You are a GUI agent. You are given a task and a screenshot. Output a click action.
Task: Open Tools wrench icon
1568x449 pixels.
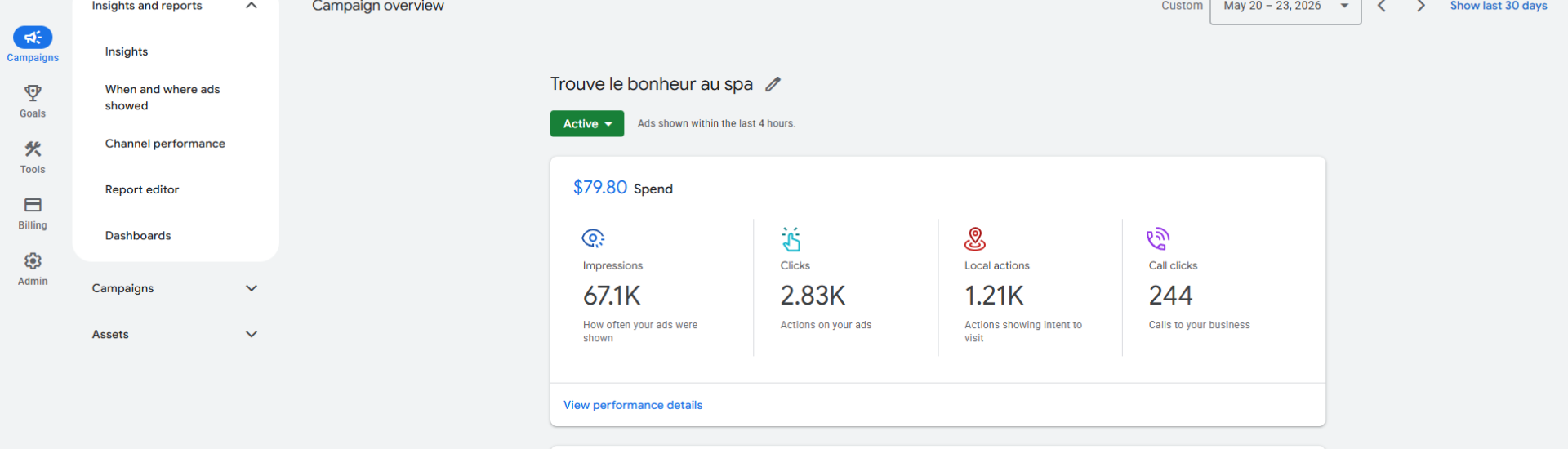33,149
